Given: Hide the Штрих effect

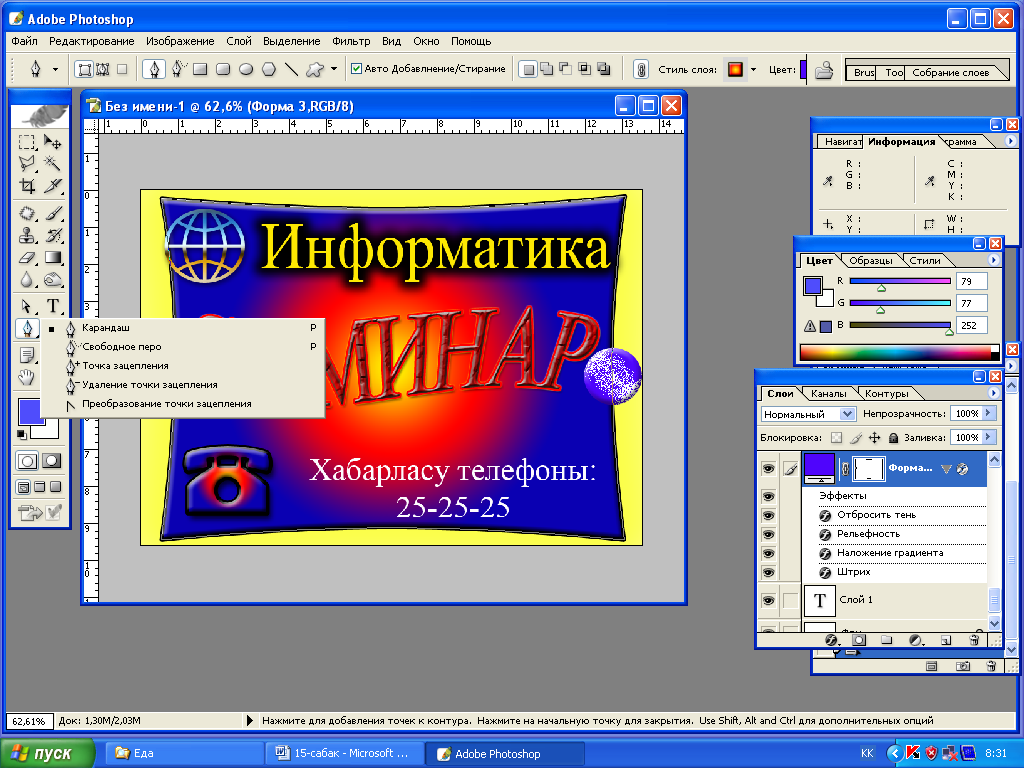Looking at the screenshot, I should (769, 572).
